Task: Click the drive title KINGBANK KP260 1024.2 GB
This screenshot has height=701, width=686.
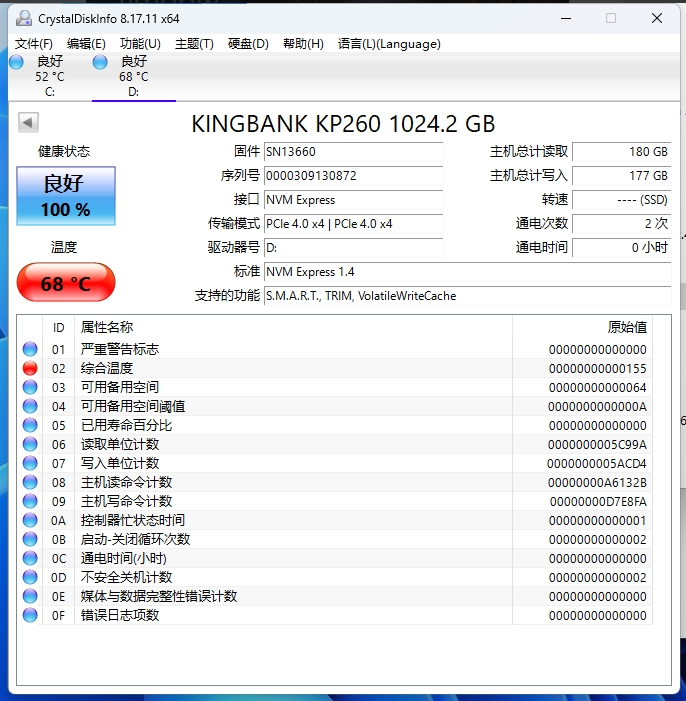Action: [343, 124]
